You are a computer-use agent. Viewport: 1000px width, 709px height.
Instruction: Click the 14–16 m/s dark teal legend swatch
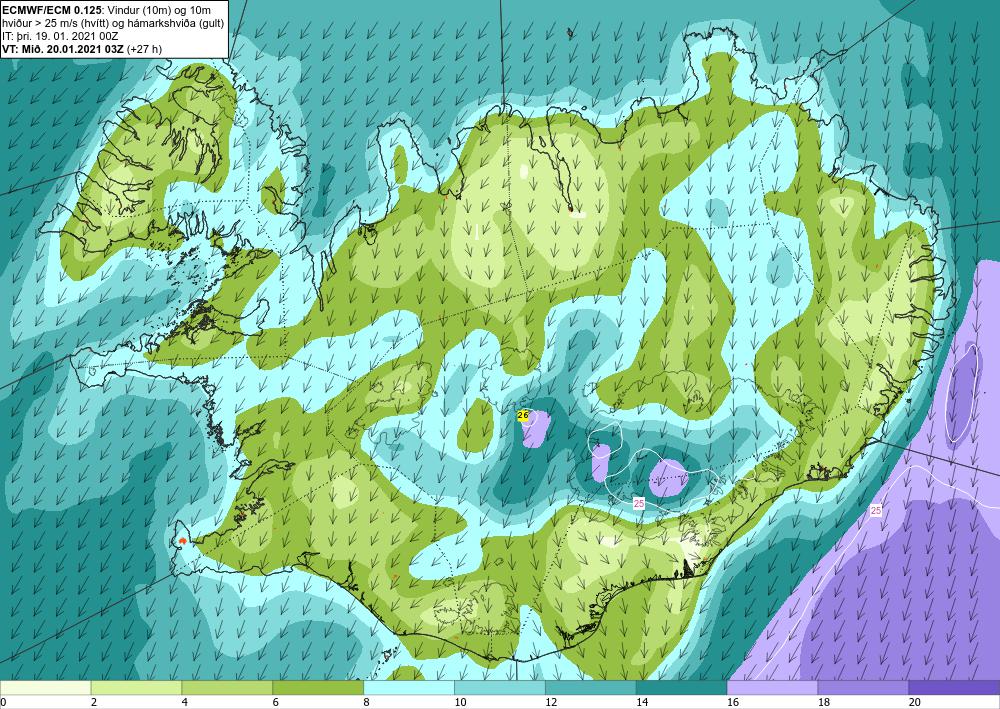pos(681,687)
